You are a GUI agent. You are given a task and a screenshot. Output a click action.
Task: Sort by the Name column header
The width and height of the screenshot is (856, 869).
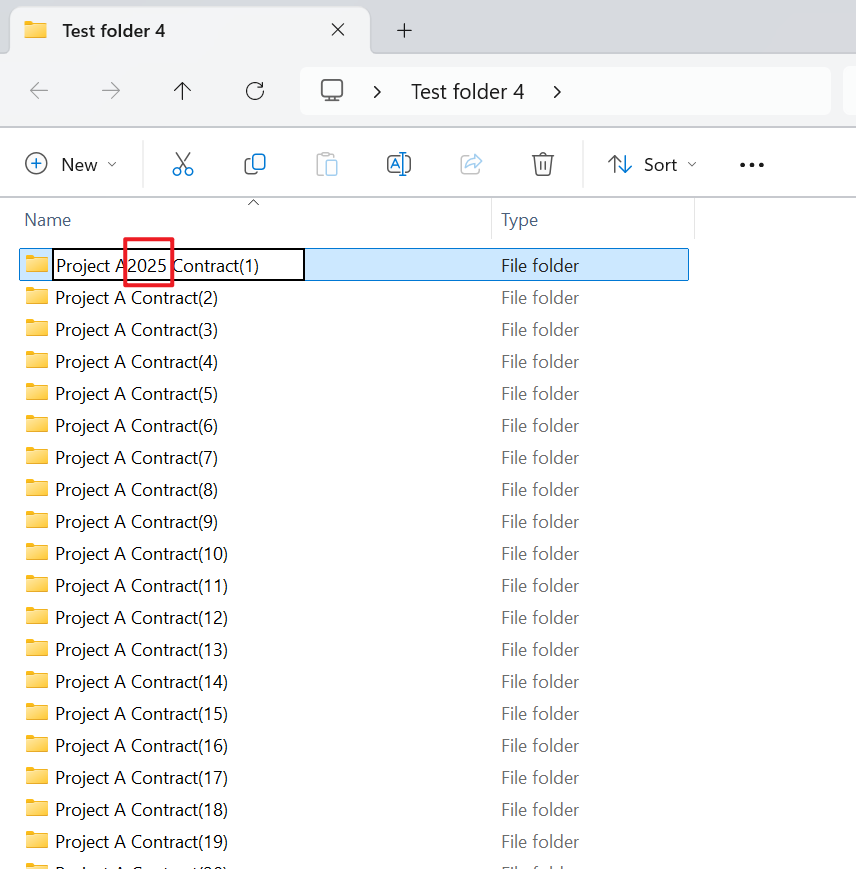48,220
